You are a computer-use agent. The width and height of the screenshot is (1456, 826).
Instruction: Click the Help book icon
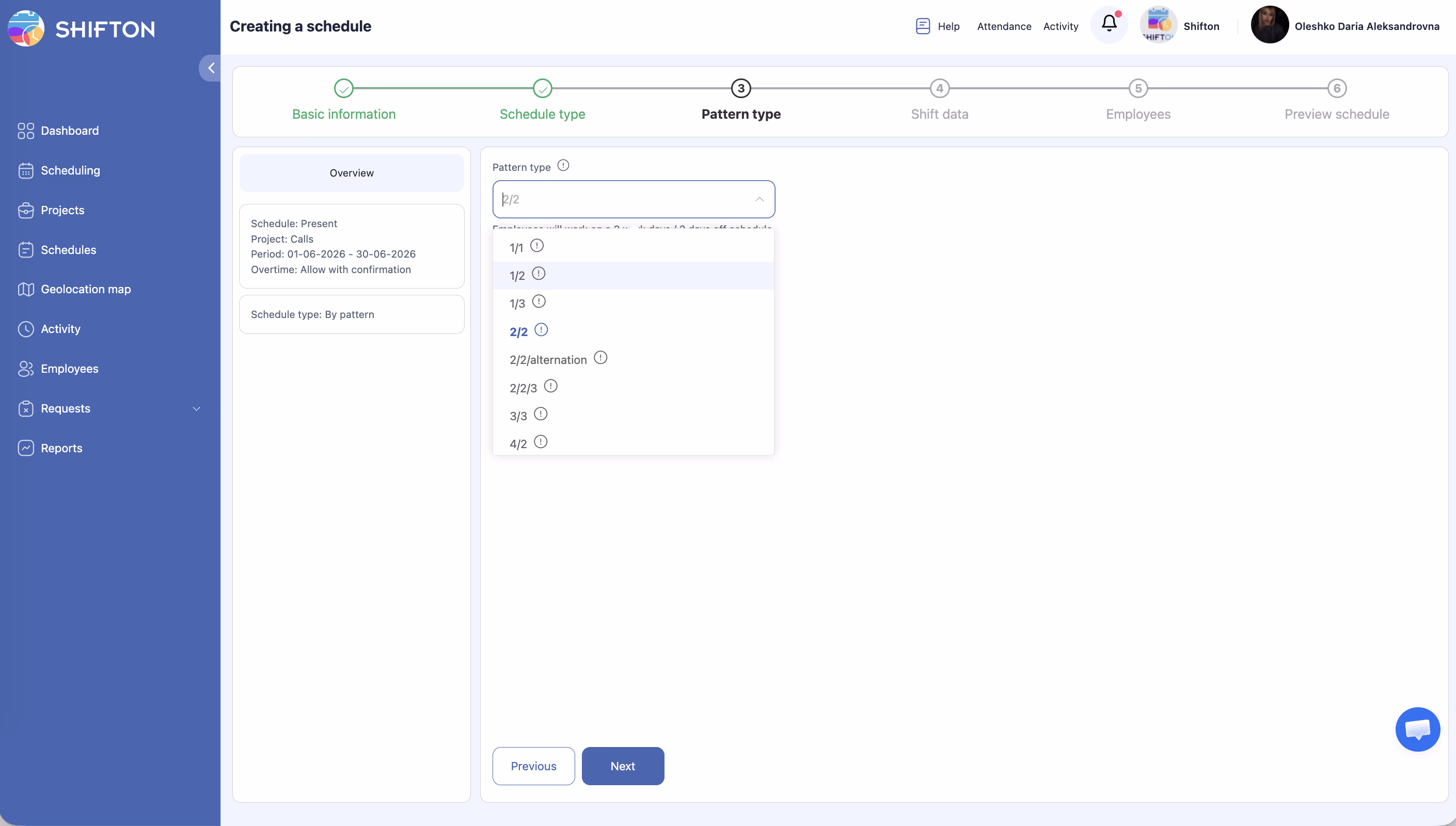(x=922, y=26)
